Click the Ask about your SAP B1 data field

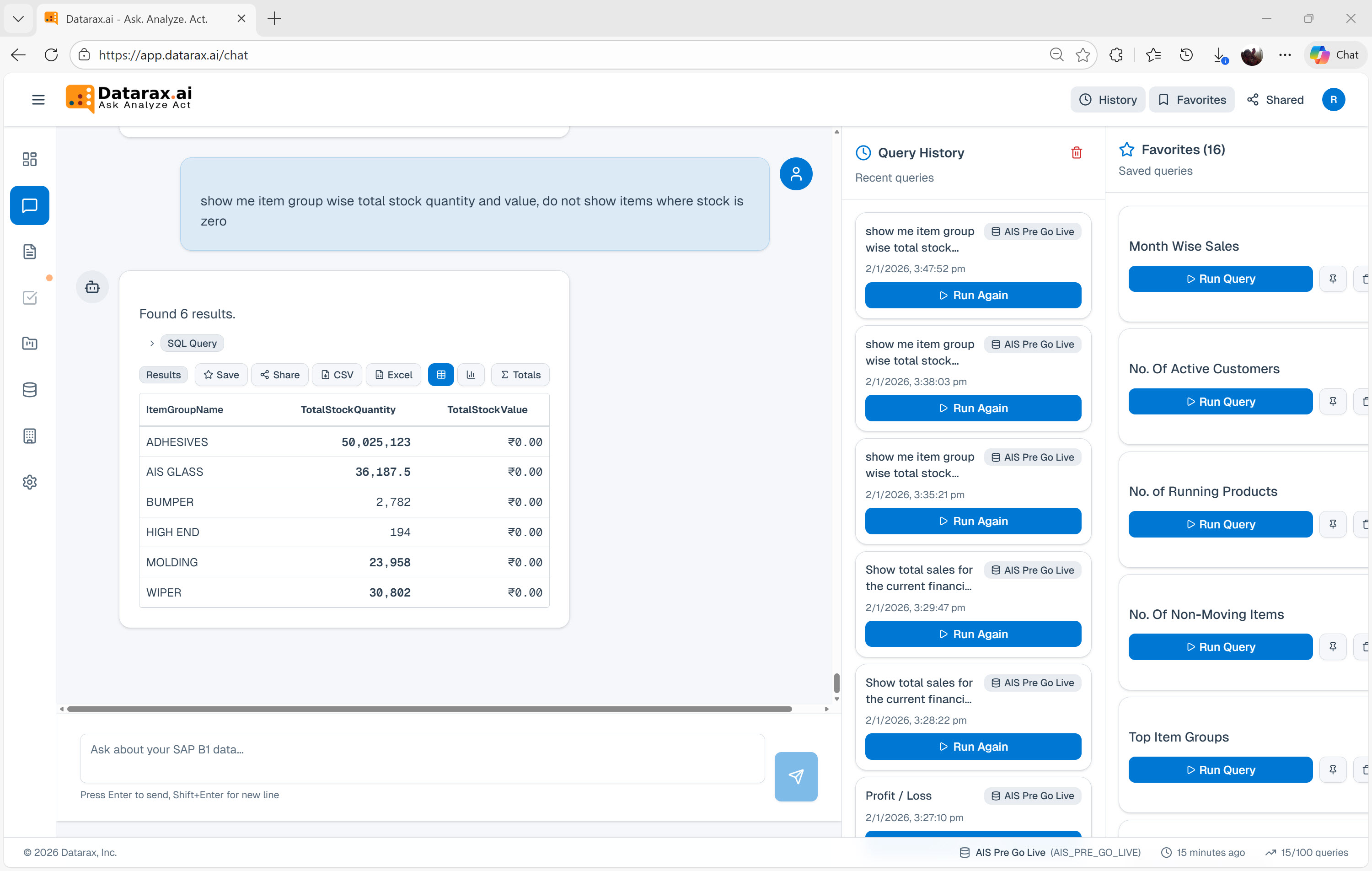click(422, 758)
